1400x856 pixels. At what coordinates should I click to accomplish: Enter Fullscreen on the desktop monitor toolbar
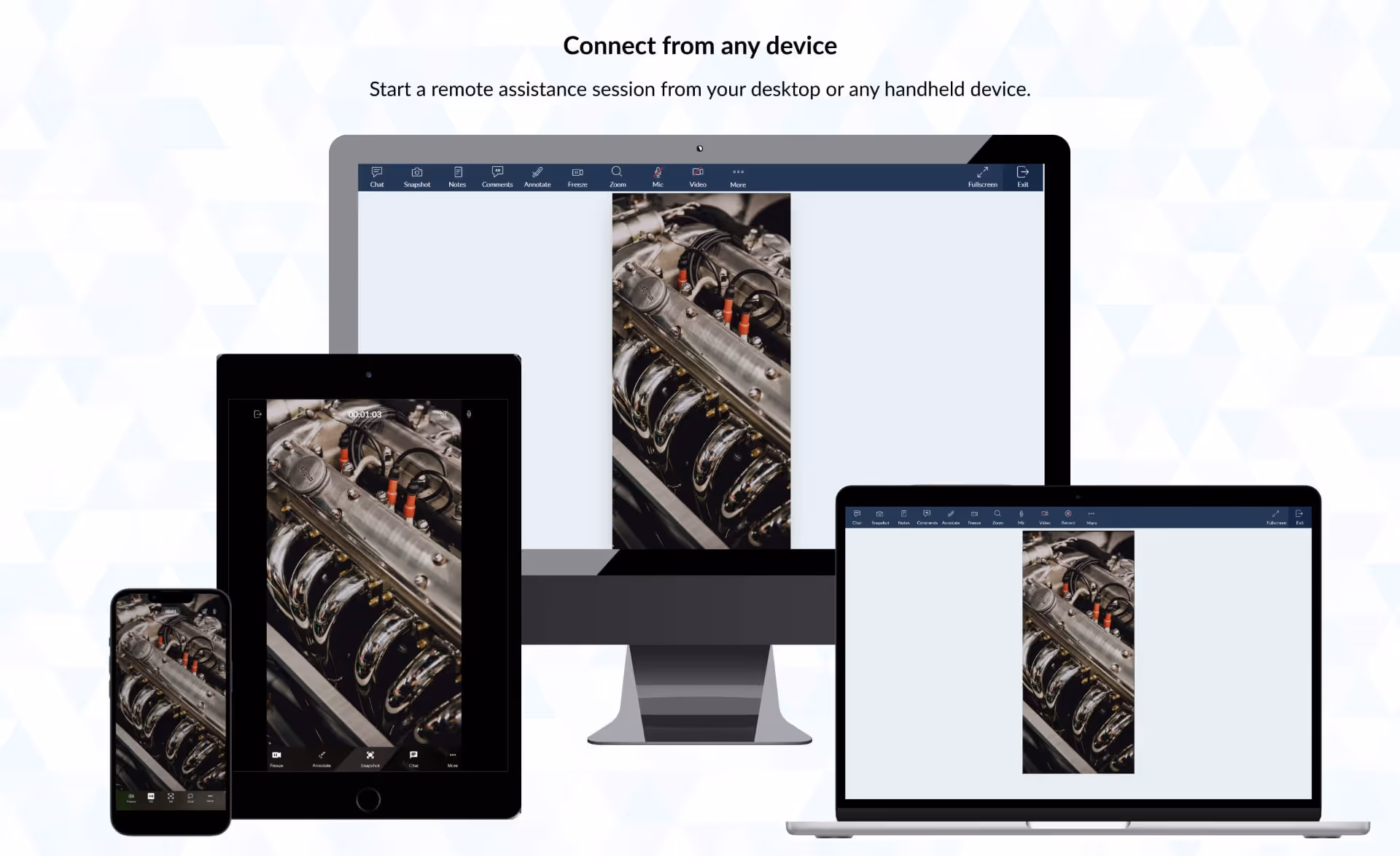tap(982, 177)
